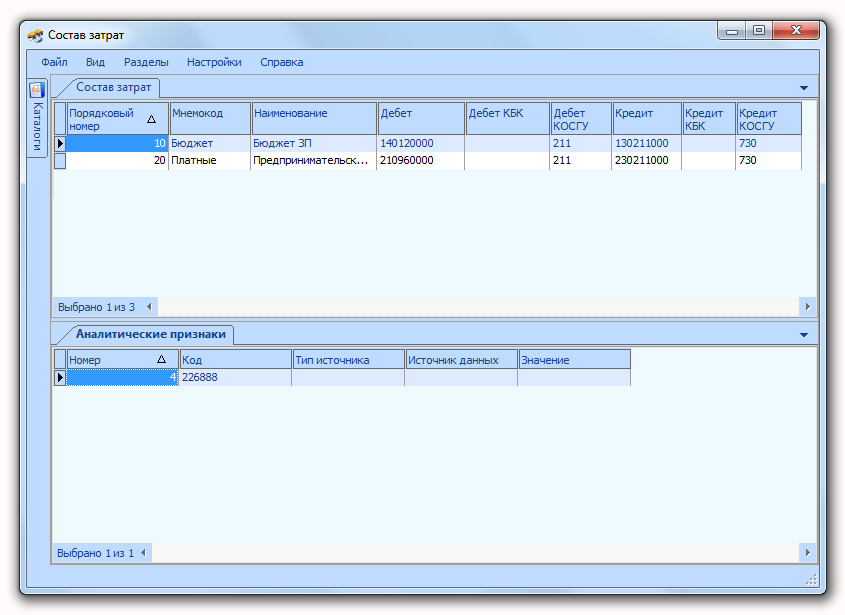Click cell with order number 20
This screenshot has width=845, height=615.
pos(117,161)
